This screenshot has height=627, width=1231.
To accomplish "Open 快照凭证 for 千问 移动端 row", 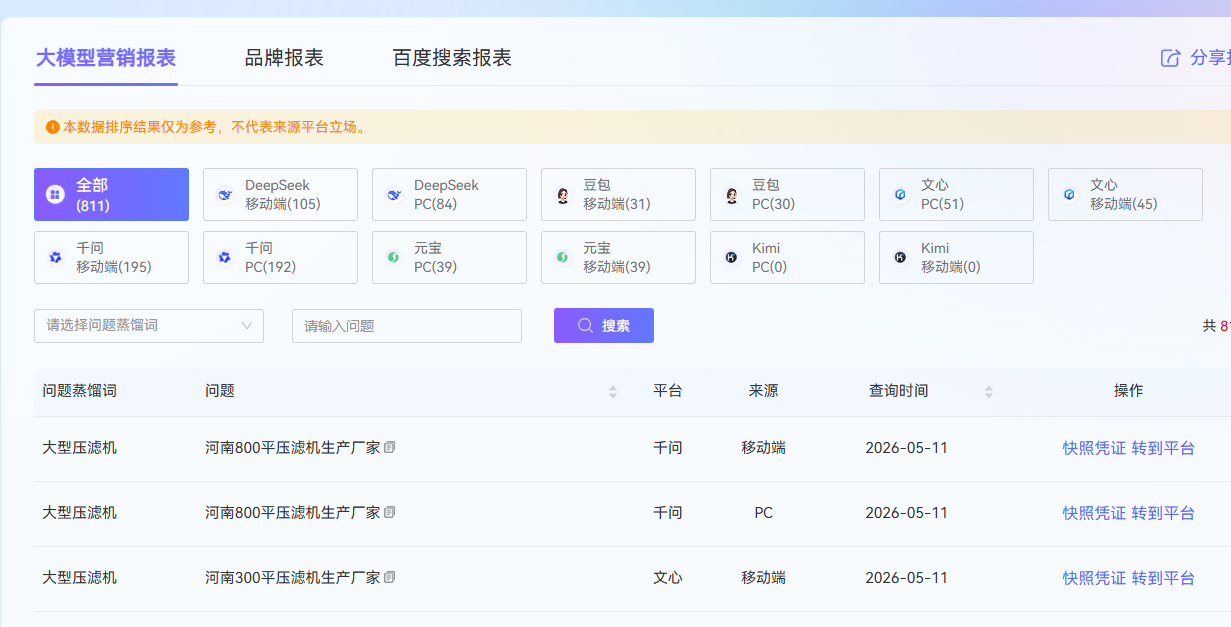I will [x=1094, y=448].
